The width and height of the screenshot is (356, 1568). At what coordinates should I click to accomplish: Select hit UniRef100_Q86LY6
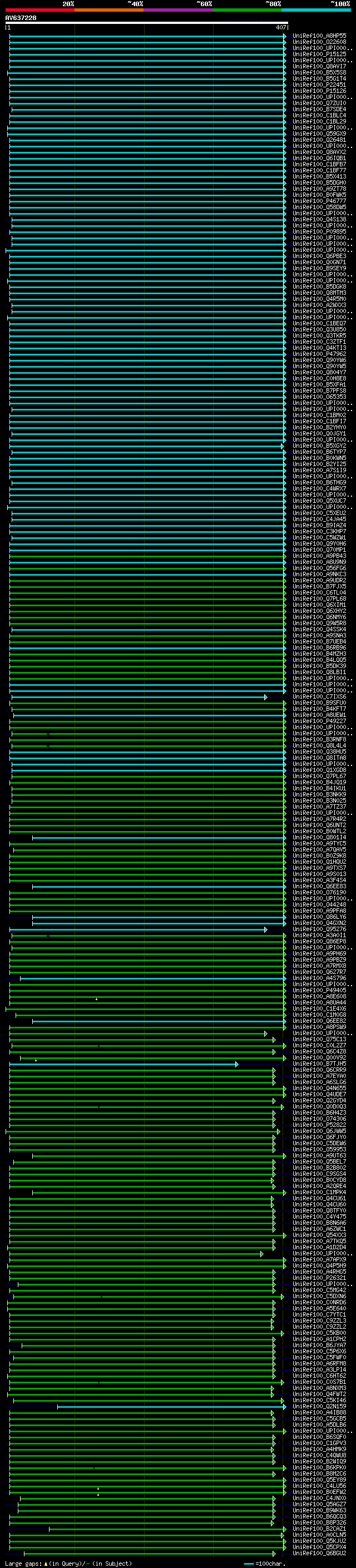coord(319,917)
